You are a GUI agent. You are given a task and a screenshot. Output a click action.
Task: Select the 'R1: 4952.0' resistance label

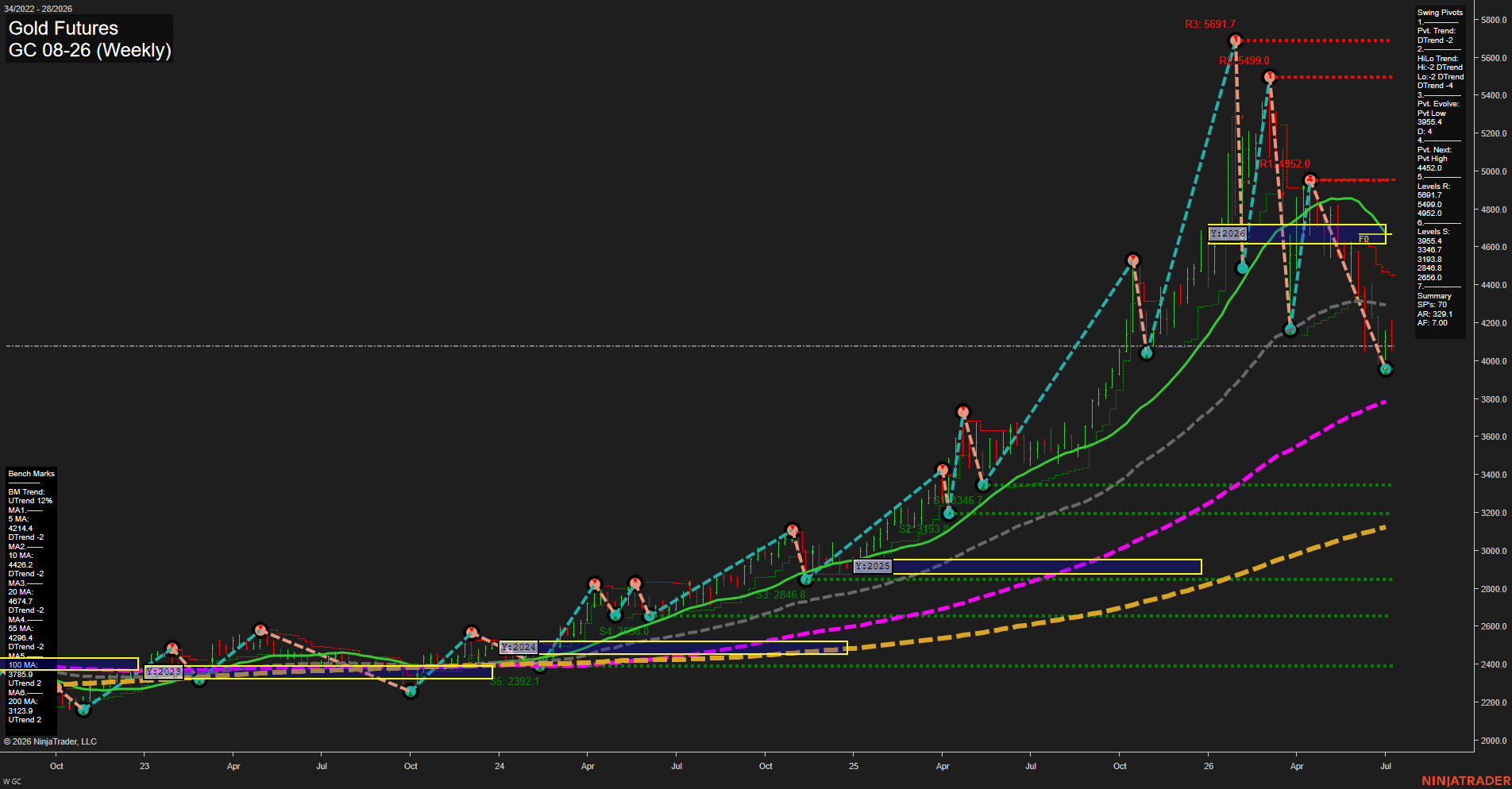point(1285,164)
